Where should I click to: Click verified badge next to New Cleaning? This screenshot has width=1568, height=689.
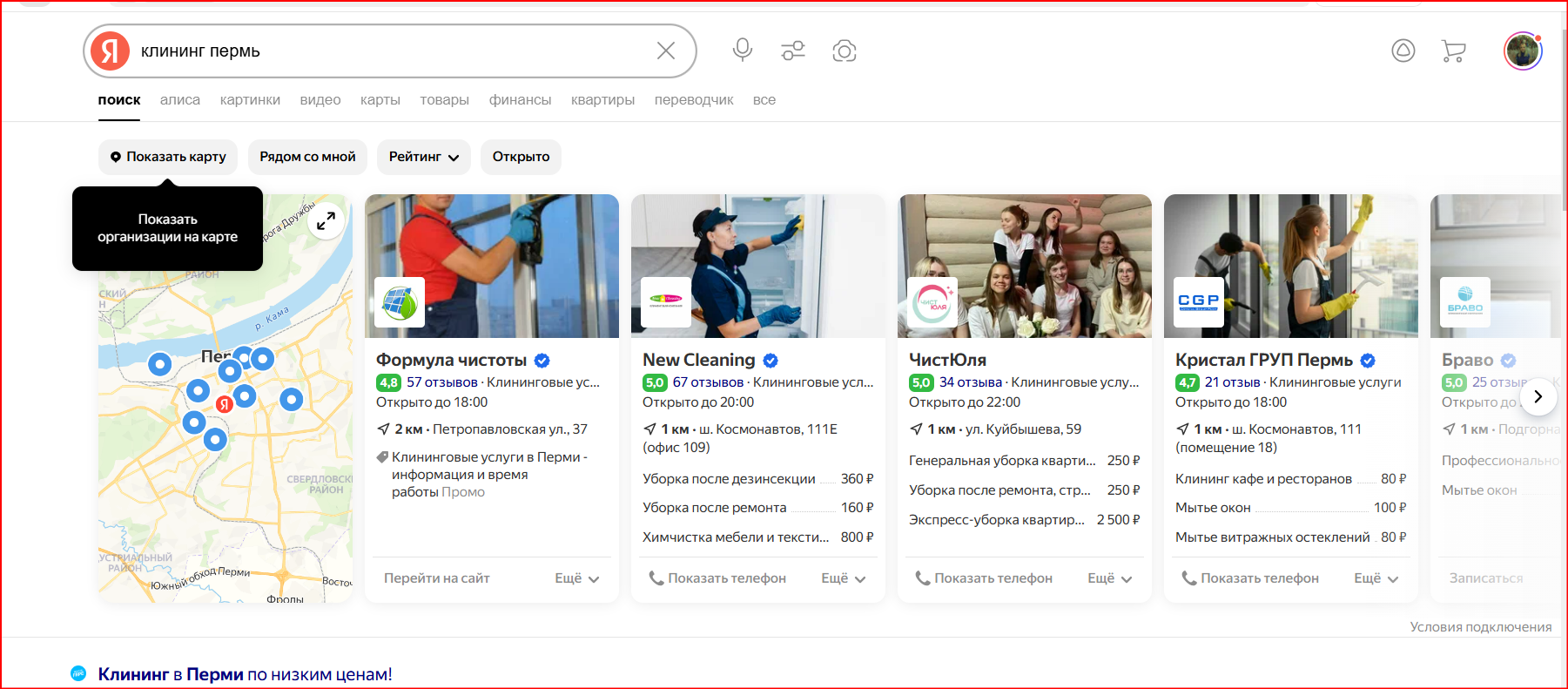pos(771,361)
